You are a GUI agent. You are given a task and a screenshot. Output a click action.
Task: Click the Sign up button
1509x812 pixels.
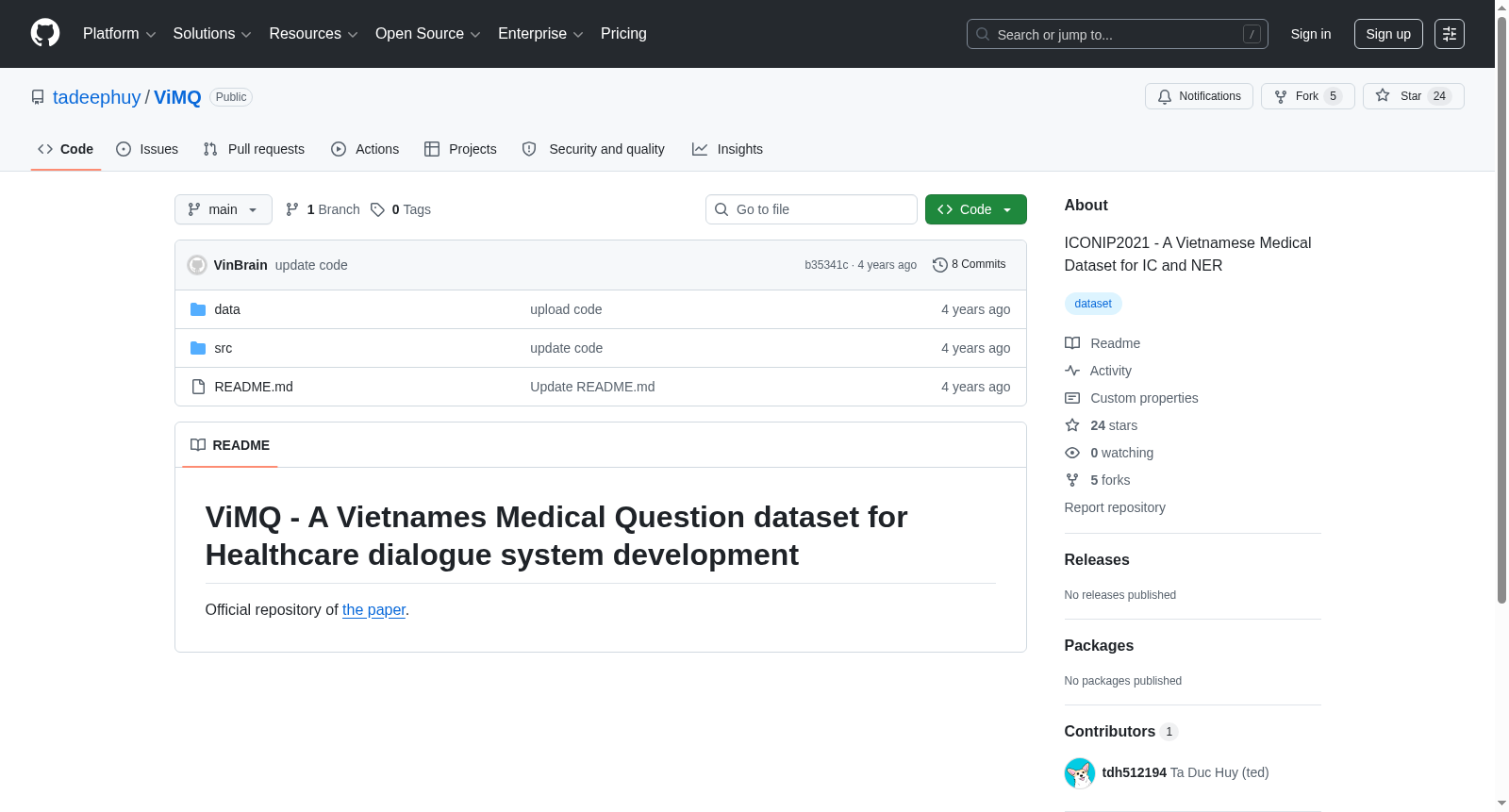tap(1388, 34)
